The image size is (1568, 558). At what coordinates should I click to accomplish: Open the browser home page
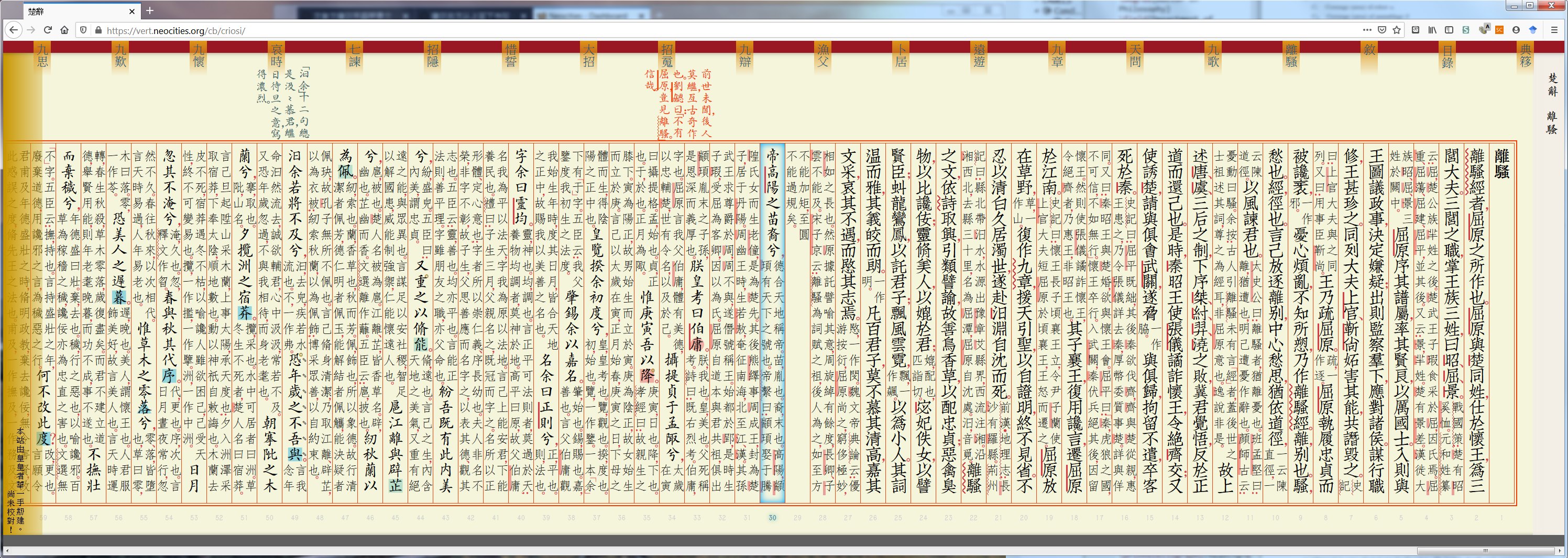coord(64,30)
